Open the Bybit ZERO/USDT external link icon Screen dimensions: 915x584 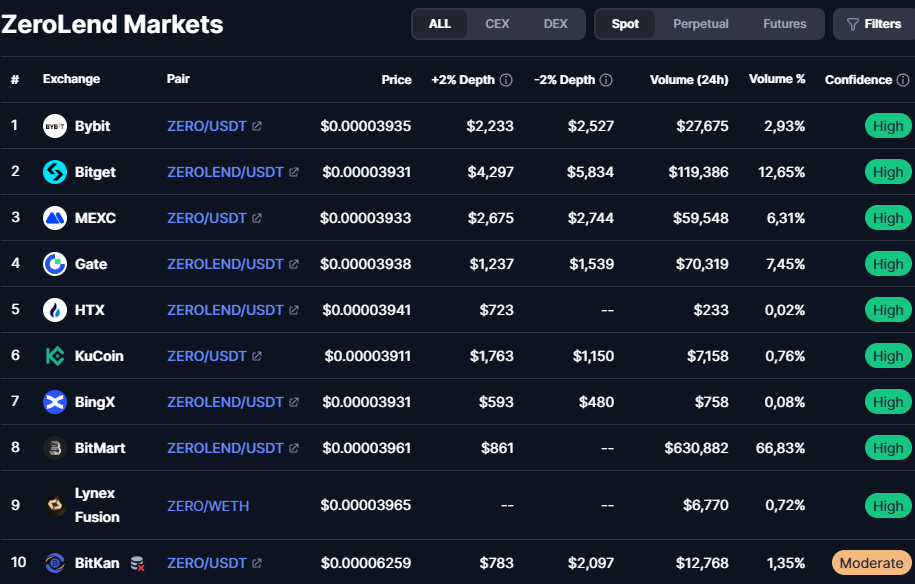point(257,126)
